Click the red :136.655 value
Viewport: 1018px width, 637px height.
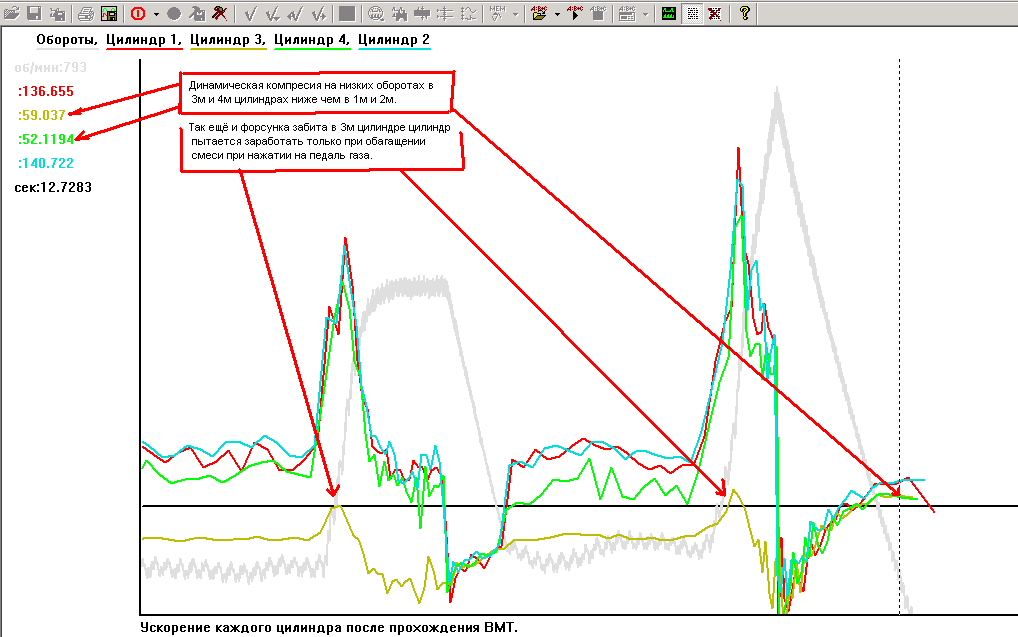click(46, 92)
